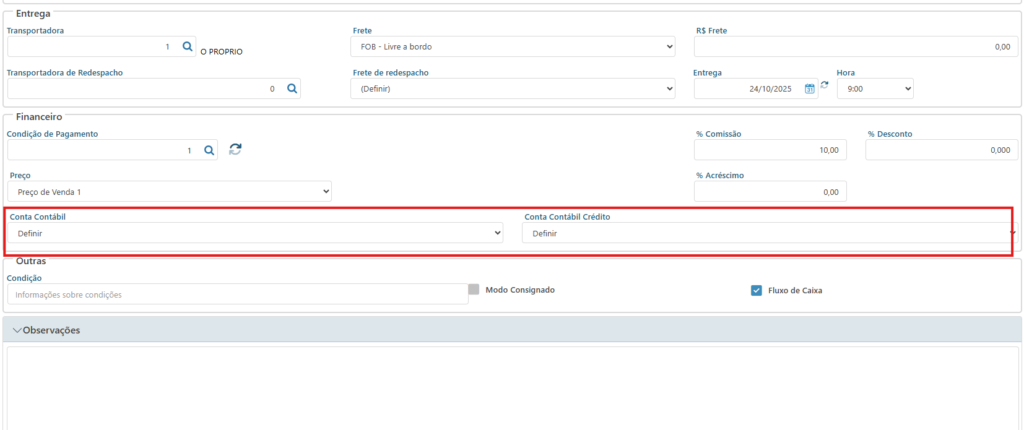Click the % Comissão input field
Screen dimensions: 1024x430
pyautogui.click(x=770, y=149)
